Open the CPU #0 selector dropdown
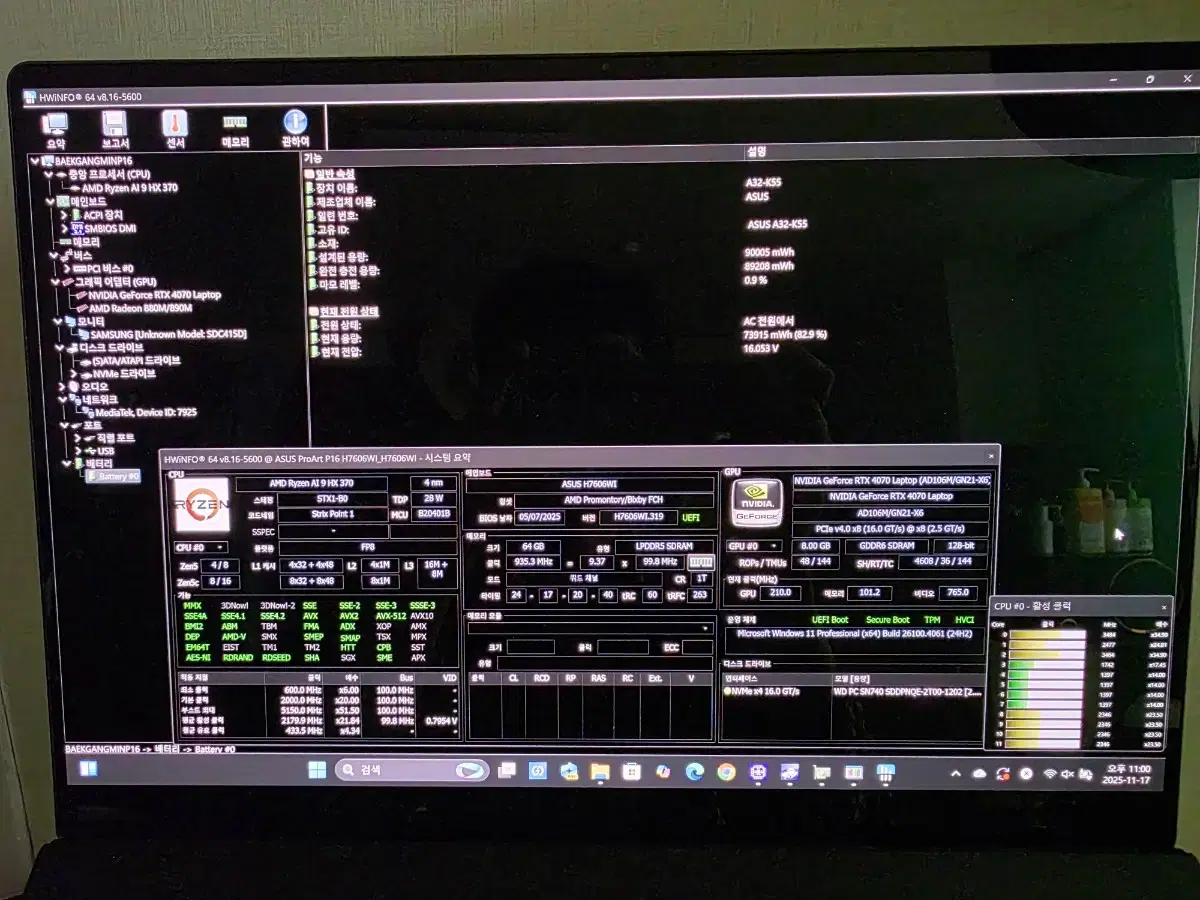The height and width of the screenshot is (900, 1200). coord(200,547)
